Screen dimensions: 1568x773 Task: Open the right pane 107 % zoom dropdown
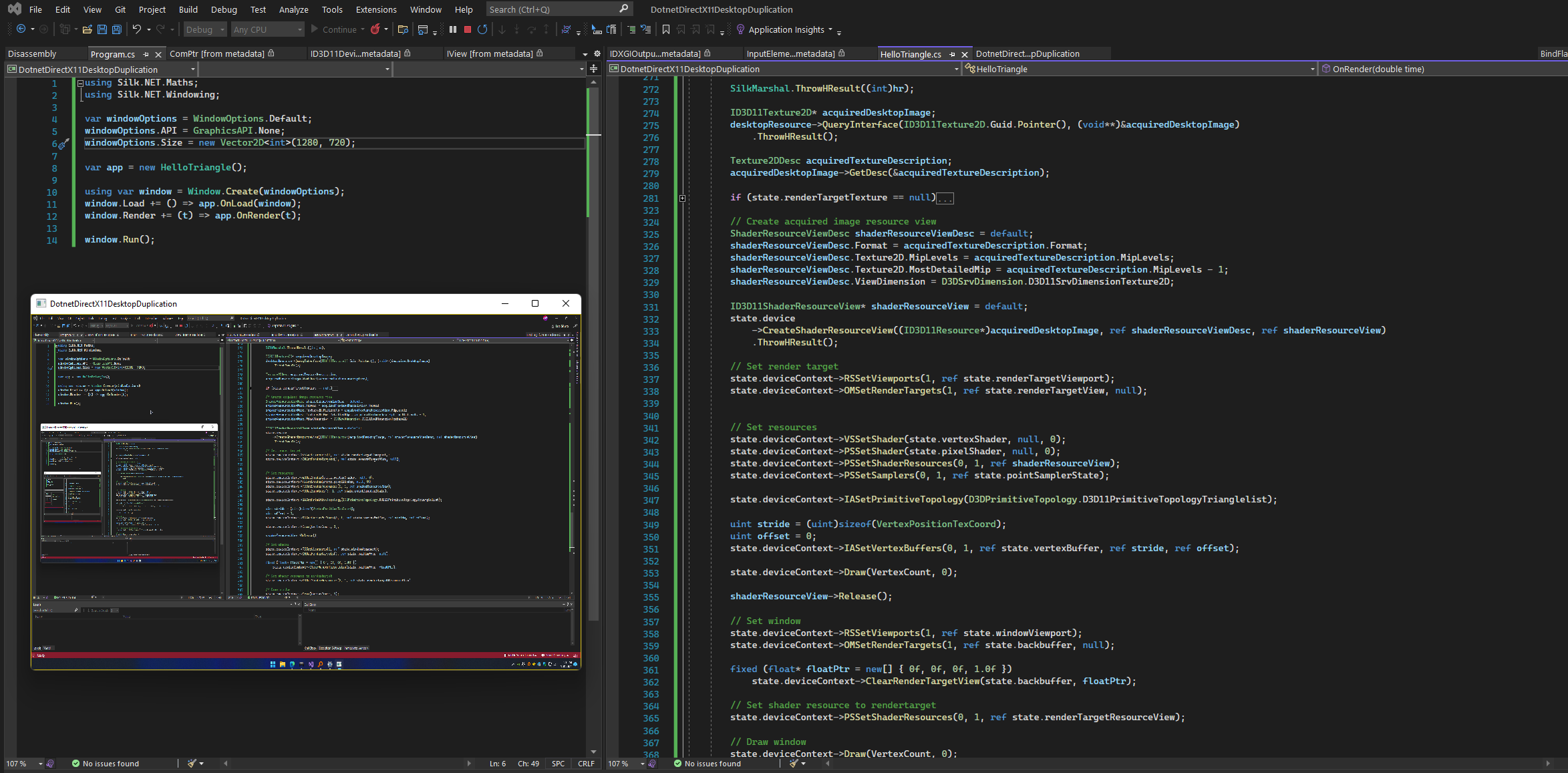point(642,764)
